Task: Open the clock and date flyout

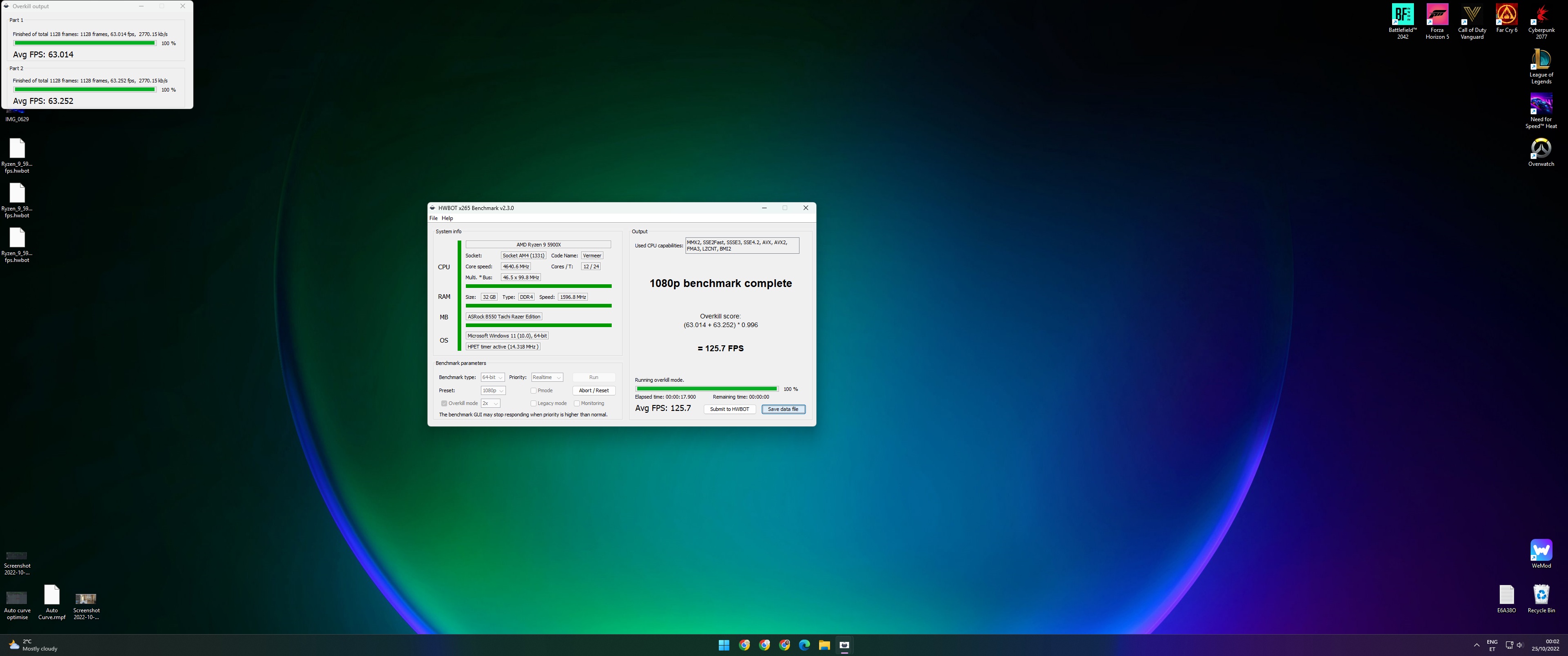Action: tap(1546, 645)
